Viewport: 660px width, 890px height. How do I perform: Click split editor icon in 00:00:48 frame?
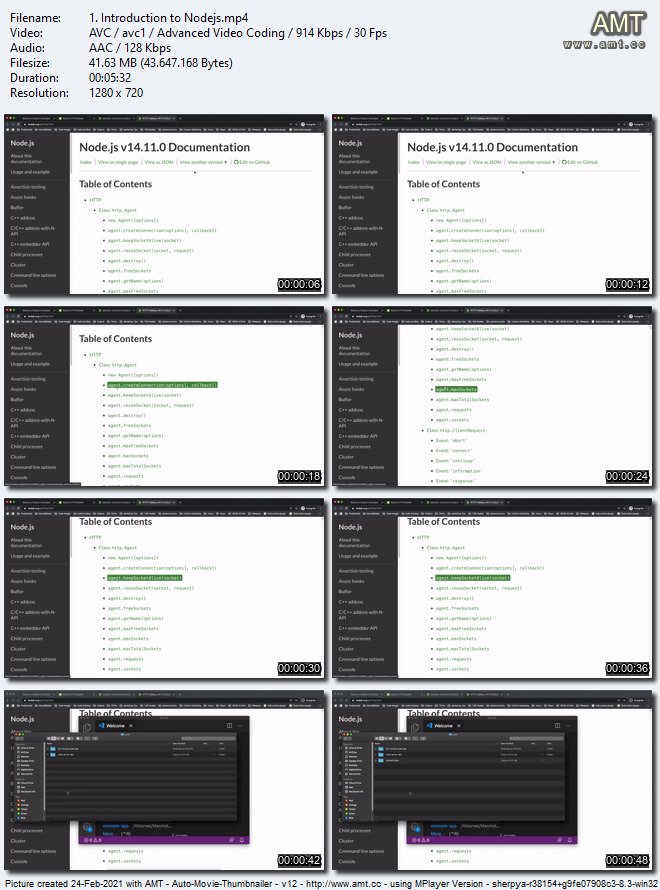557,726
